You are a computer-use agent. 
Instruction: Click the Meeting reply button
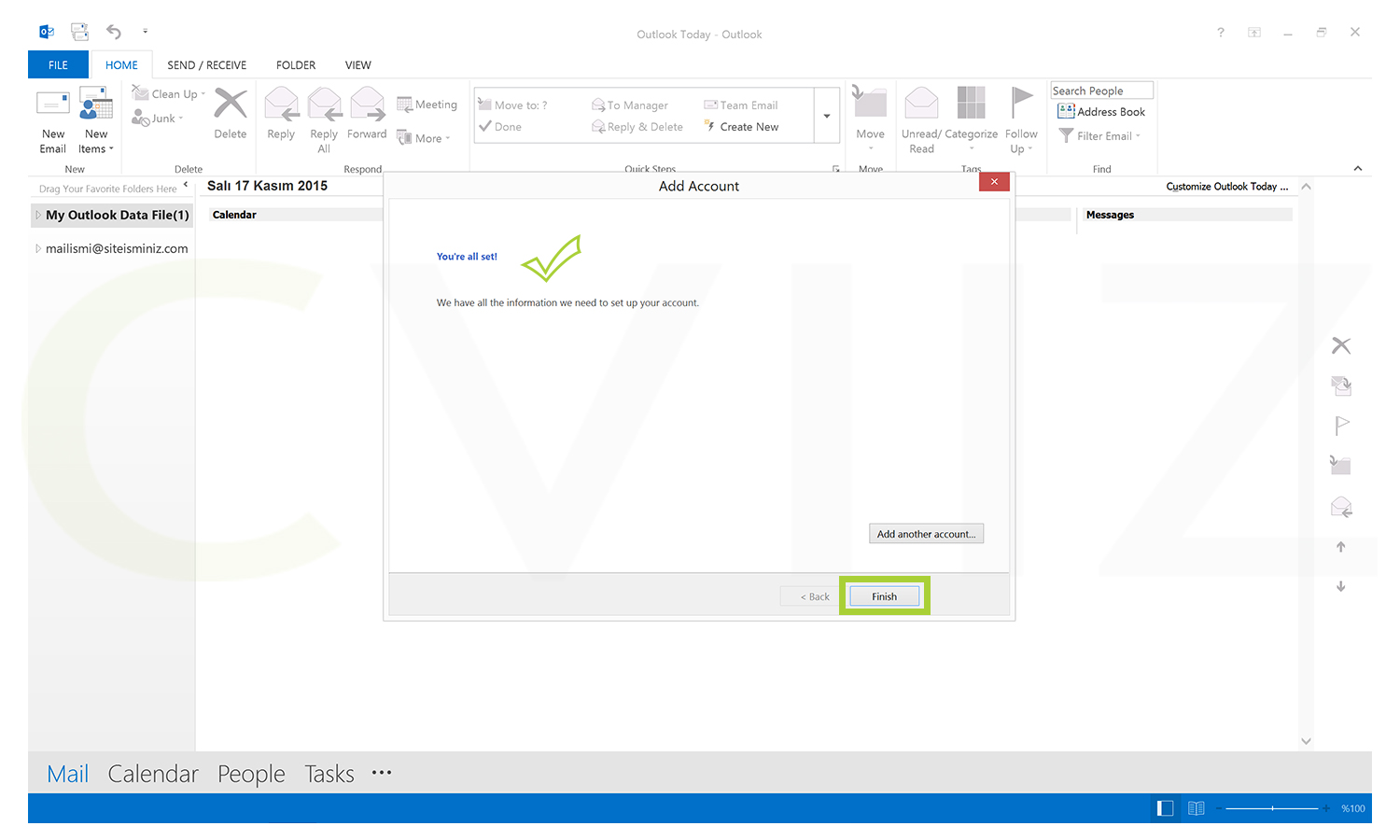pyautogui.click(x=427, y=105)
